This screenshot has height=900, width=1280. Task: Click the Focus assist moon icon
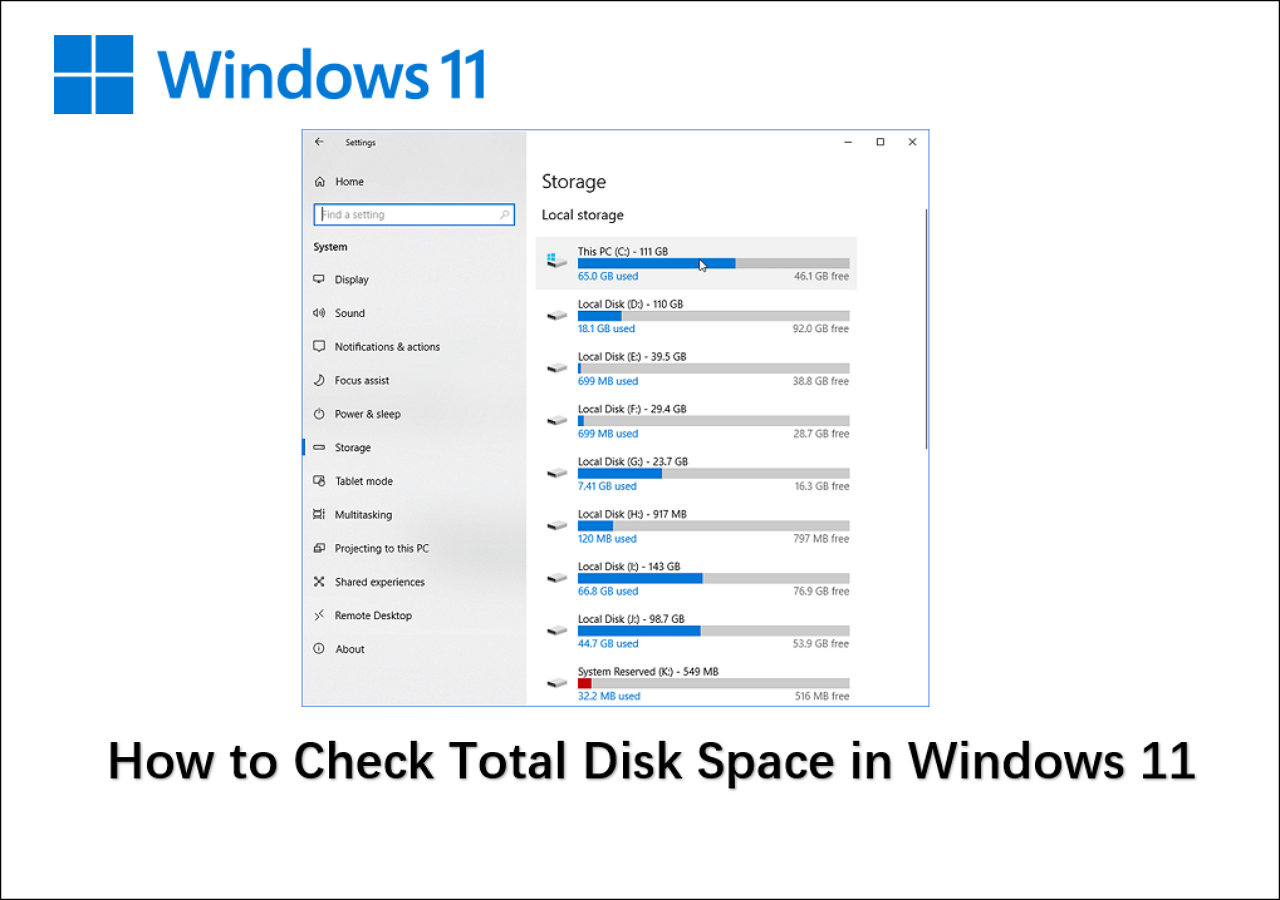tap(319, 380)
